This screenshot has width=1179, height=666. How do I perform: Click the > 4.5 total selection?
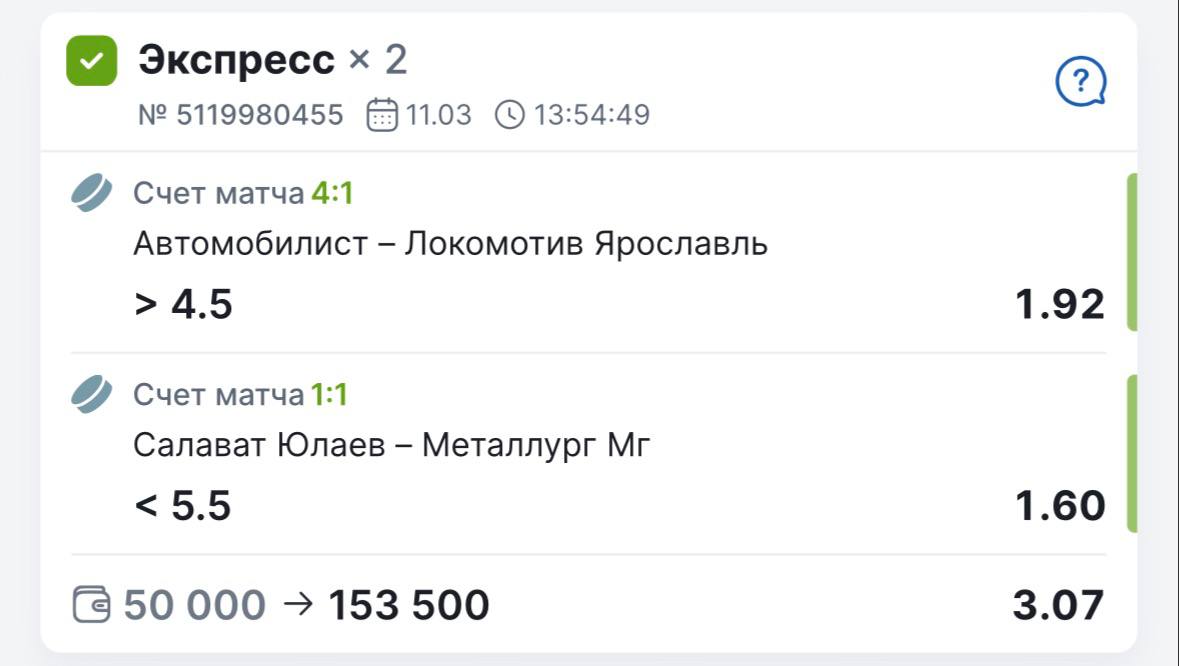coord(183,304)
